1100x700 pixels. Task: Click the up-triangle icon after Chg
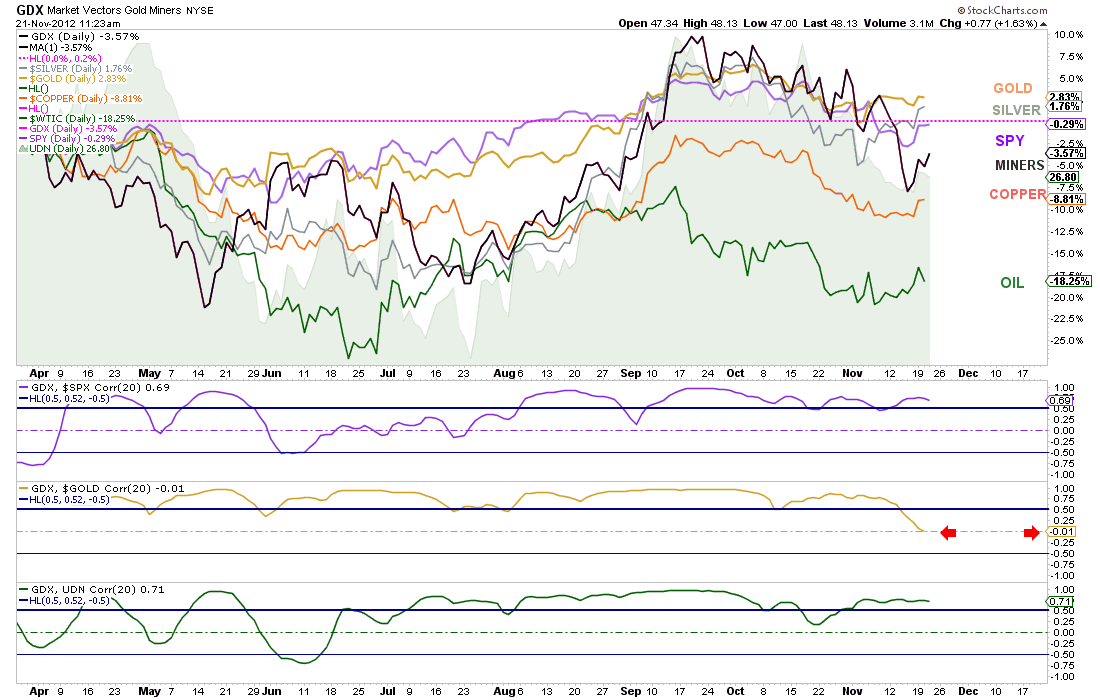point(1043,24)
